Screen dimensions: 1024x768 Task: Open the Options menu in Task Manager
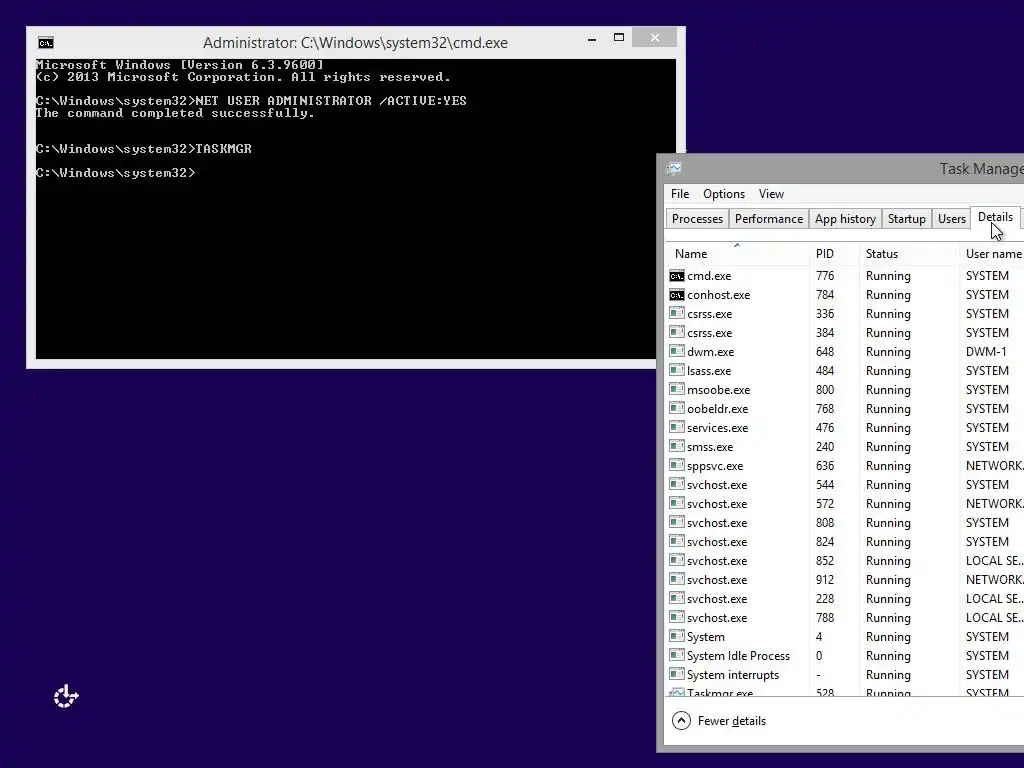tap(724, 194)
